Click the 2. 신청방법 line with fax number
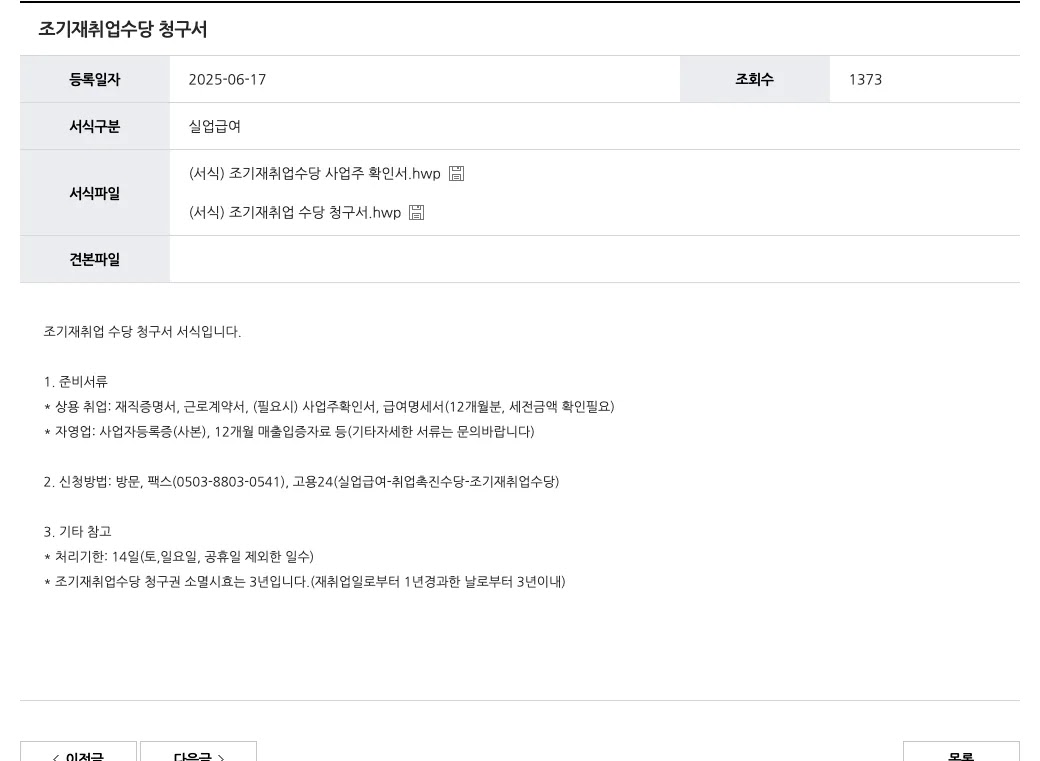 point(301,482)
